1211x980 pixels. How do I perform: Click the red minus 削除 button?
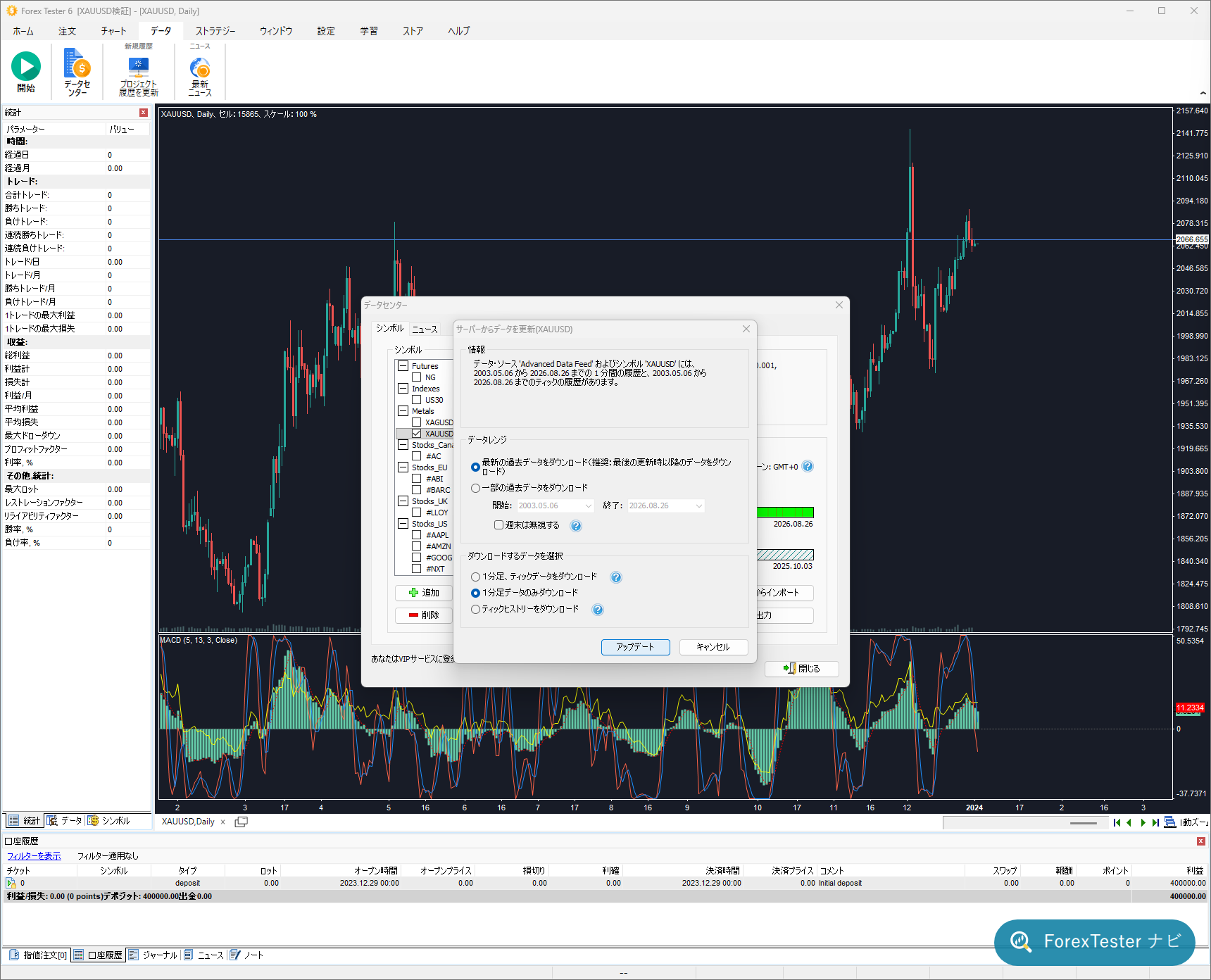click(x=424, y=615)
